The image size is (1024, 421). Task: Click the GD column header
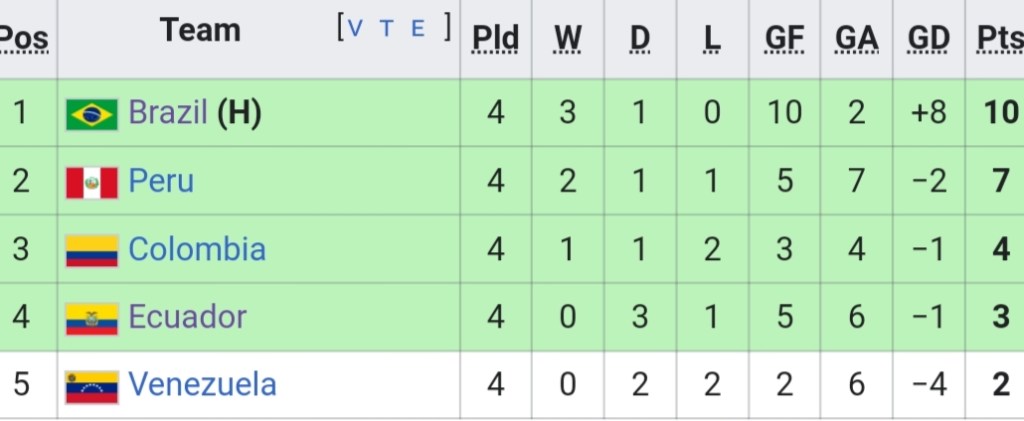tap(928, 38)
